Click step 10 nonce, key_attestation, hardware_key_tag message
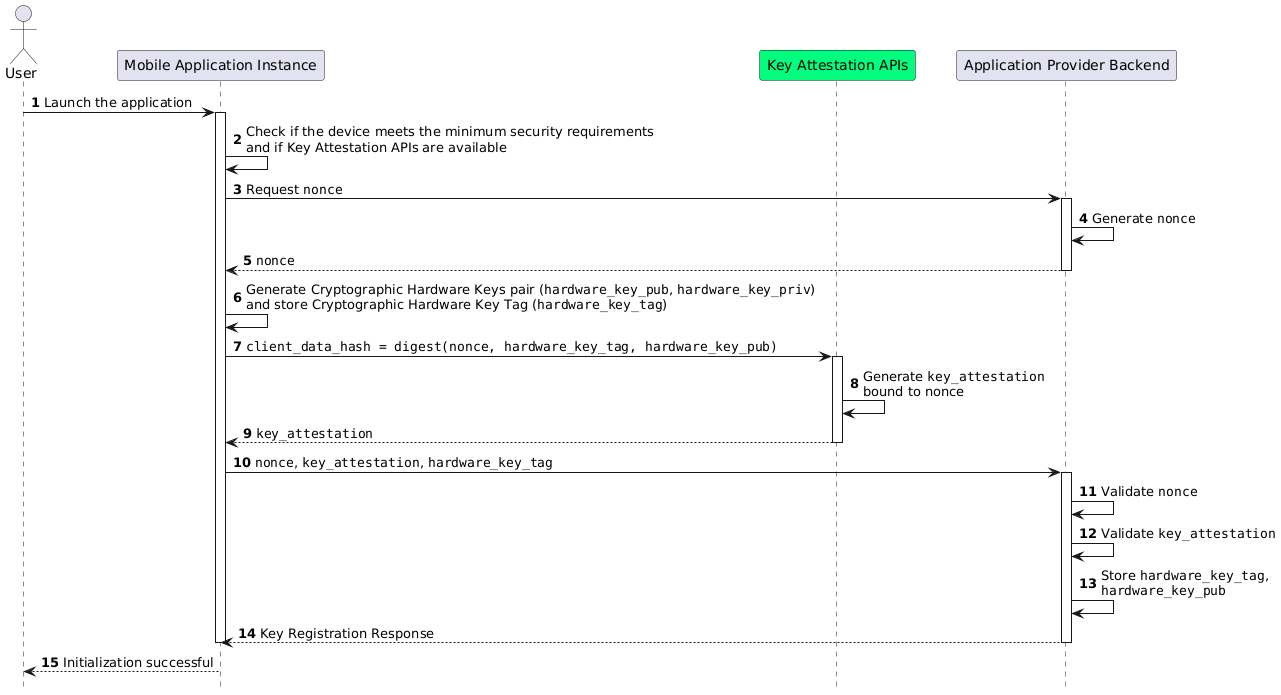The width and height of the screenshot is (1281, 695). (x=403, y=463)
